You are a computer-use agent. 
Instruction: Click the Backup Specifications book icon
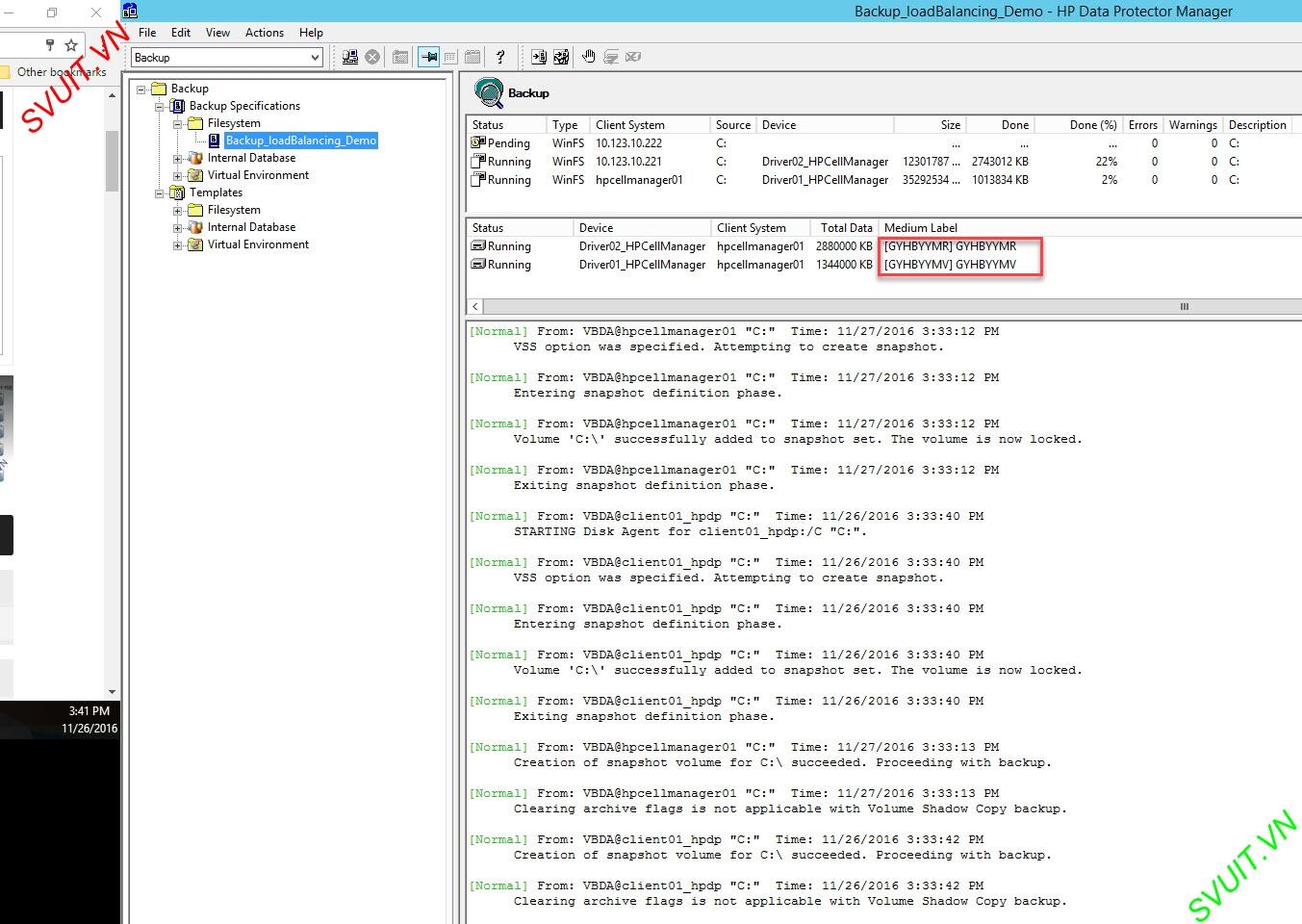tap(177, 106)
